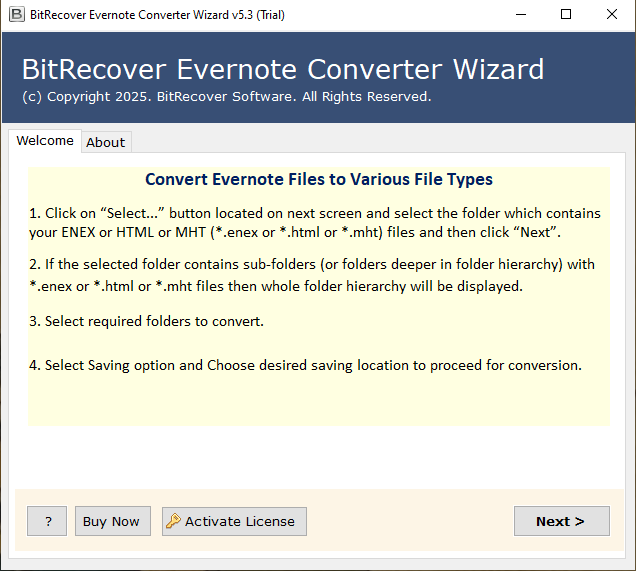Click the Activate License button label
636x571 pixels.
[240, 521]
